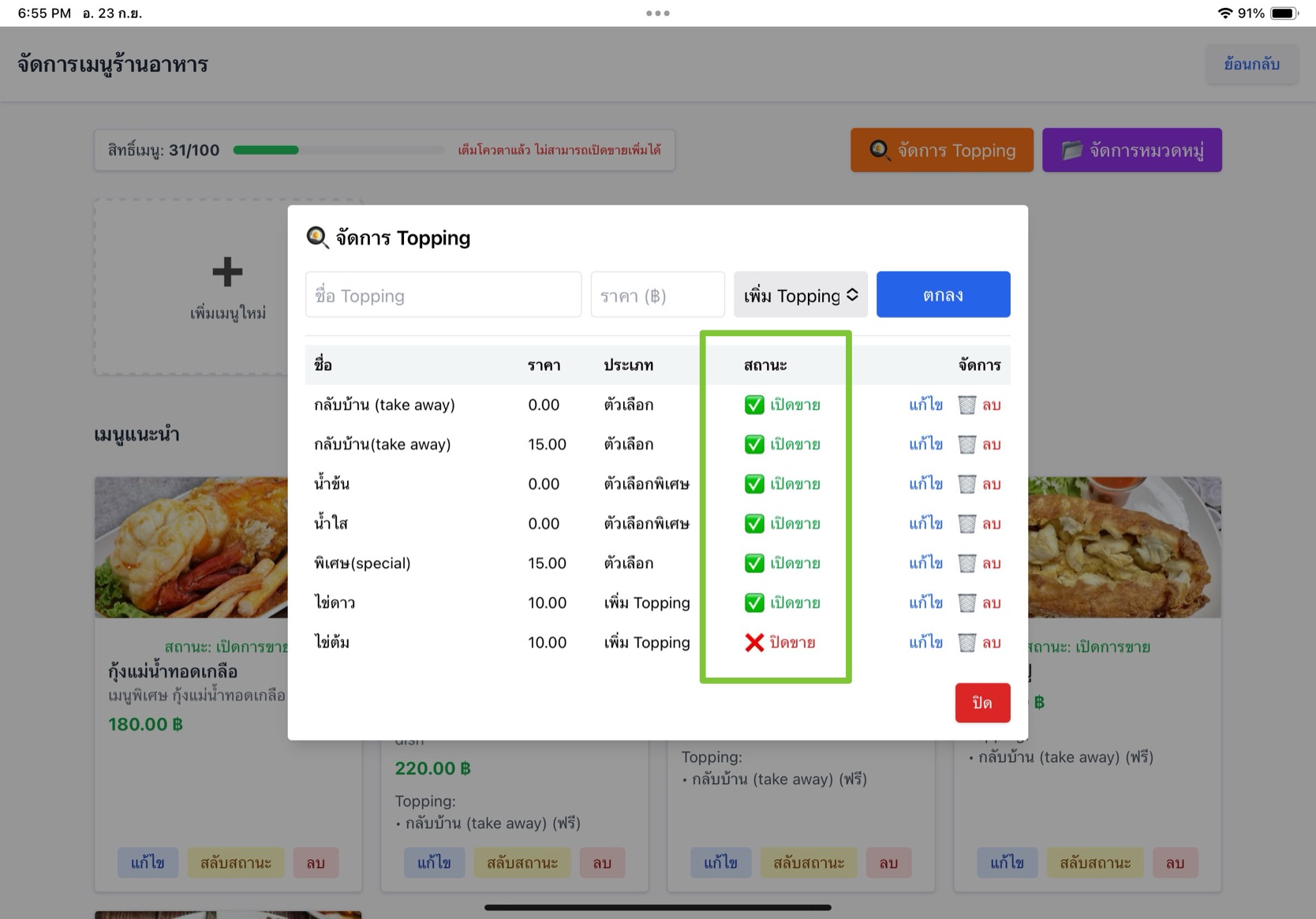Focus the ชื่อ Topping name input field

tap(443, 295)
